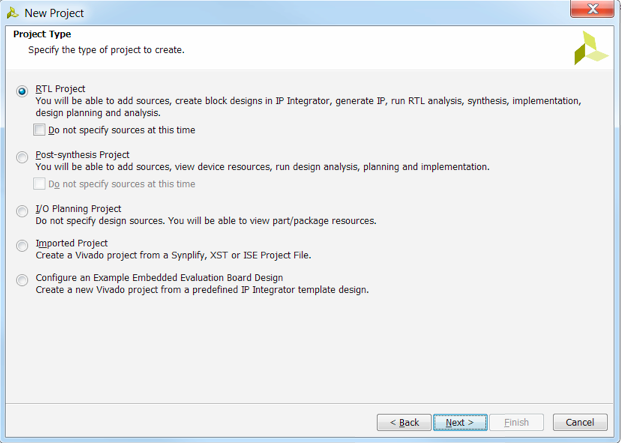The height and width of the screenshot is (443, 621).
Task: Choose Configure an Example Embedded Evaluation Board Design
Action: click(22, 280)
